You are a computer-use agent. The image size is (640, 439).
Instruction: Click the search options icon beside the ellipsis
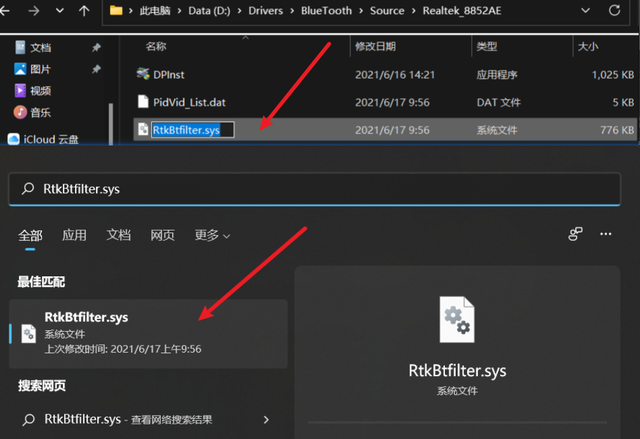click(x=575, y=234)
